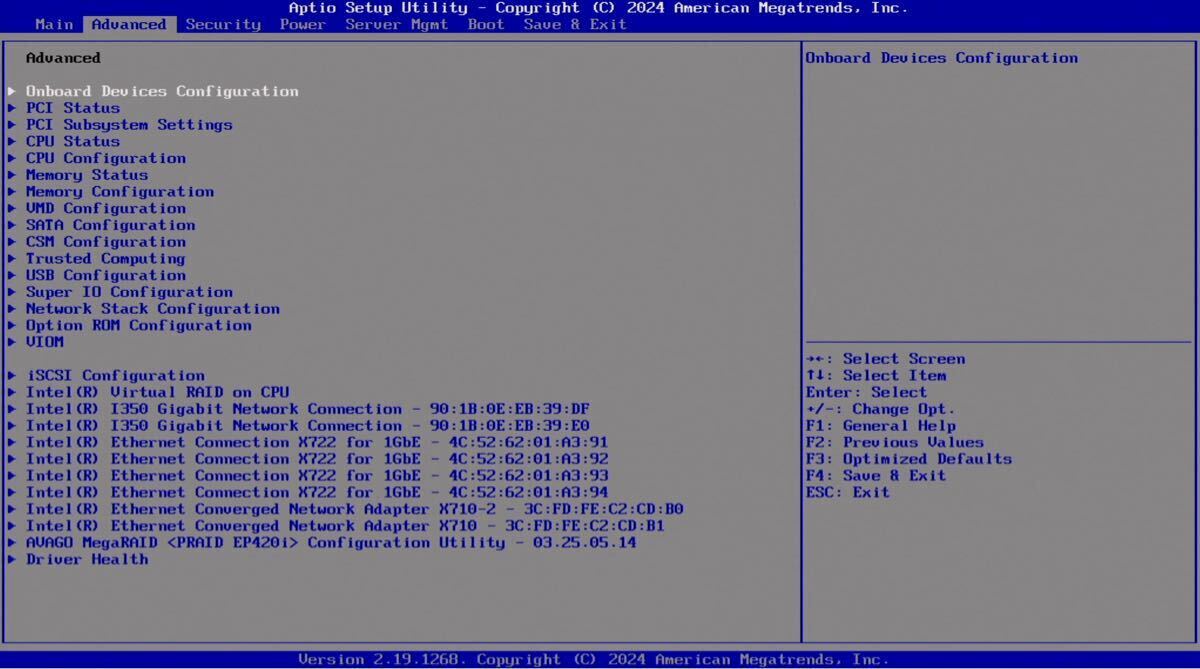Select PCI Subsystem Settings
The width and height of the screenshot is (1200, 669).
click(x=129, y=125)
